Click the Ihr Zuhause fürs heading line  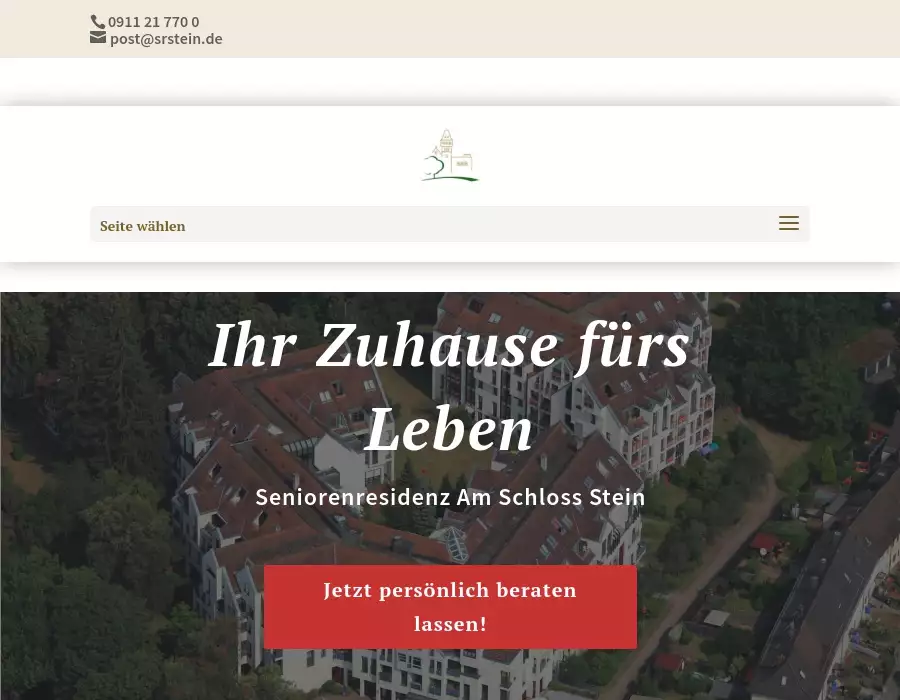pyautogui.click(x=449, y=345)
